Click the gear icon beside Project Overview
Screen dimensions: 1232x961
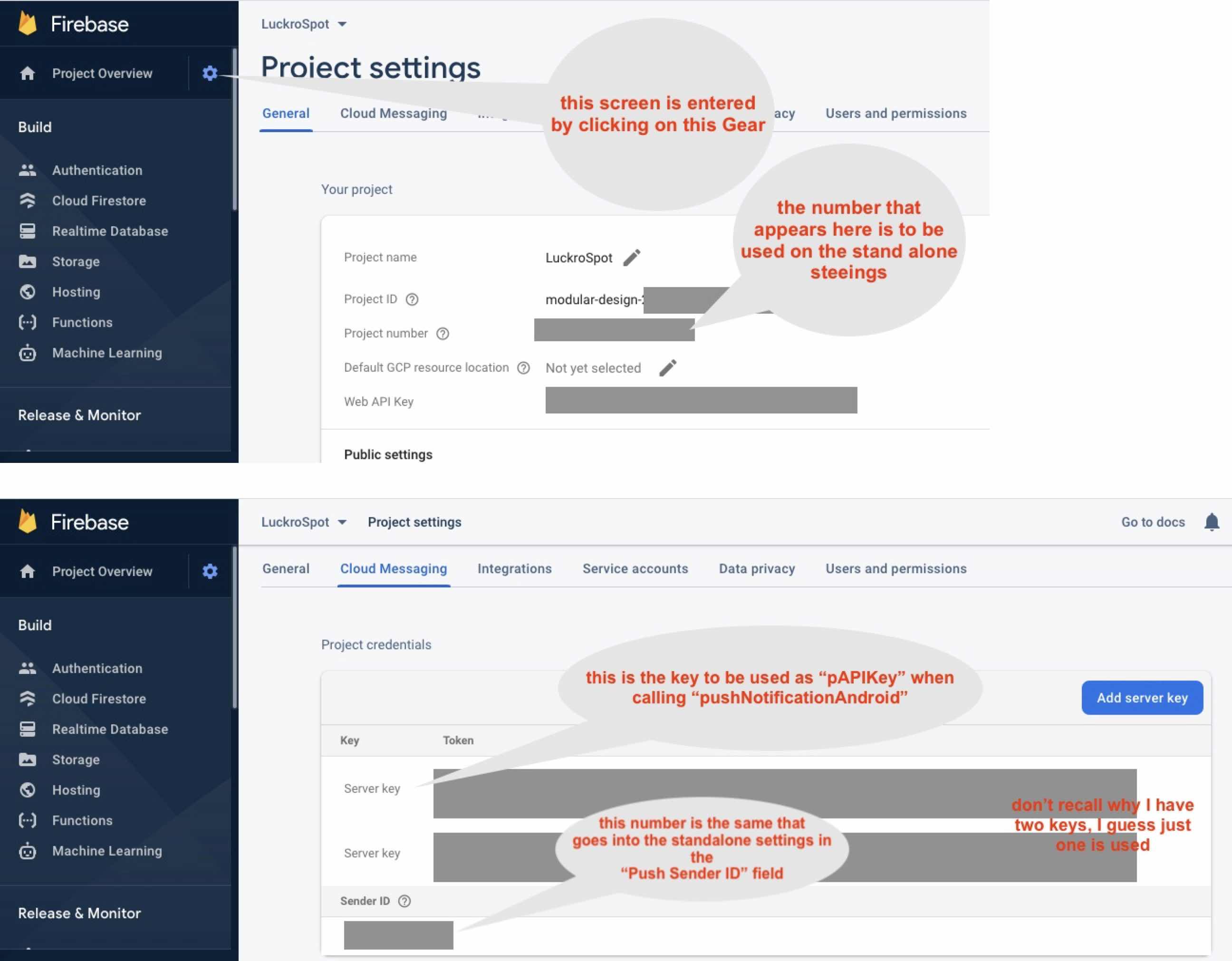tap(210, 73)
